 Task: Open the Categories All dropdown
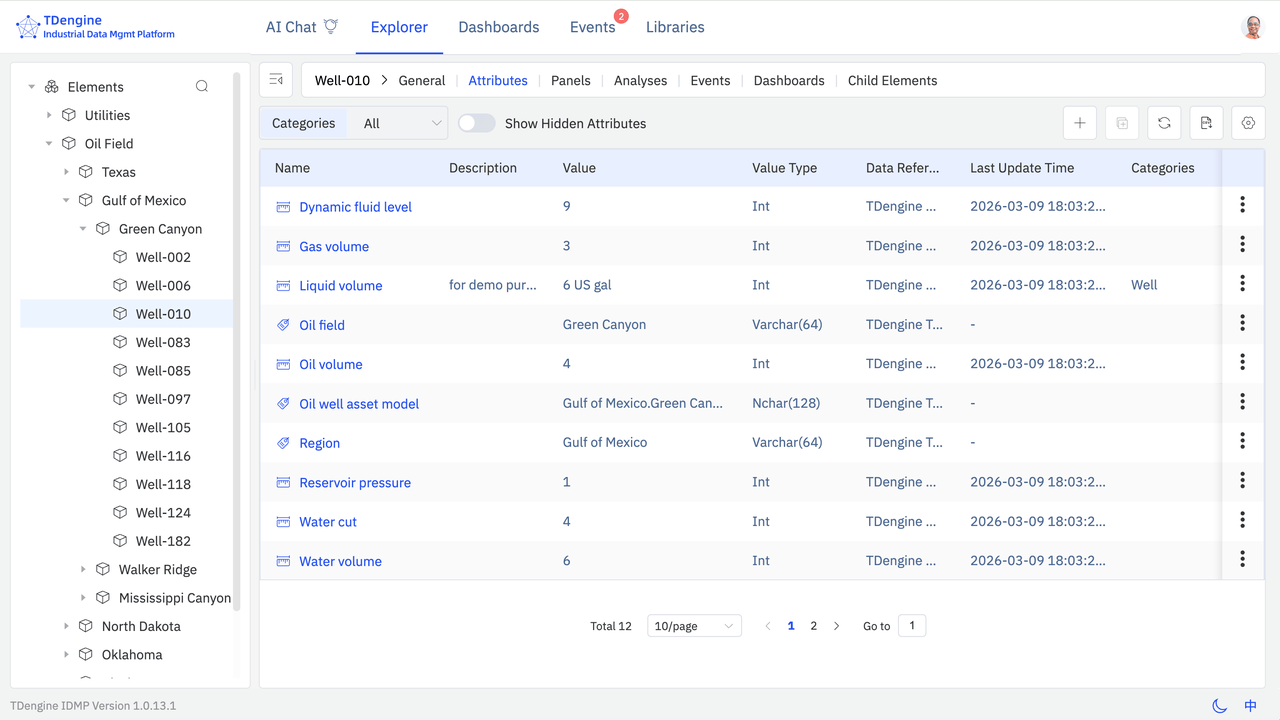(400, 123)
